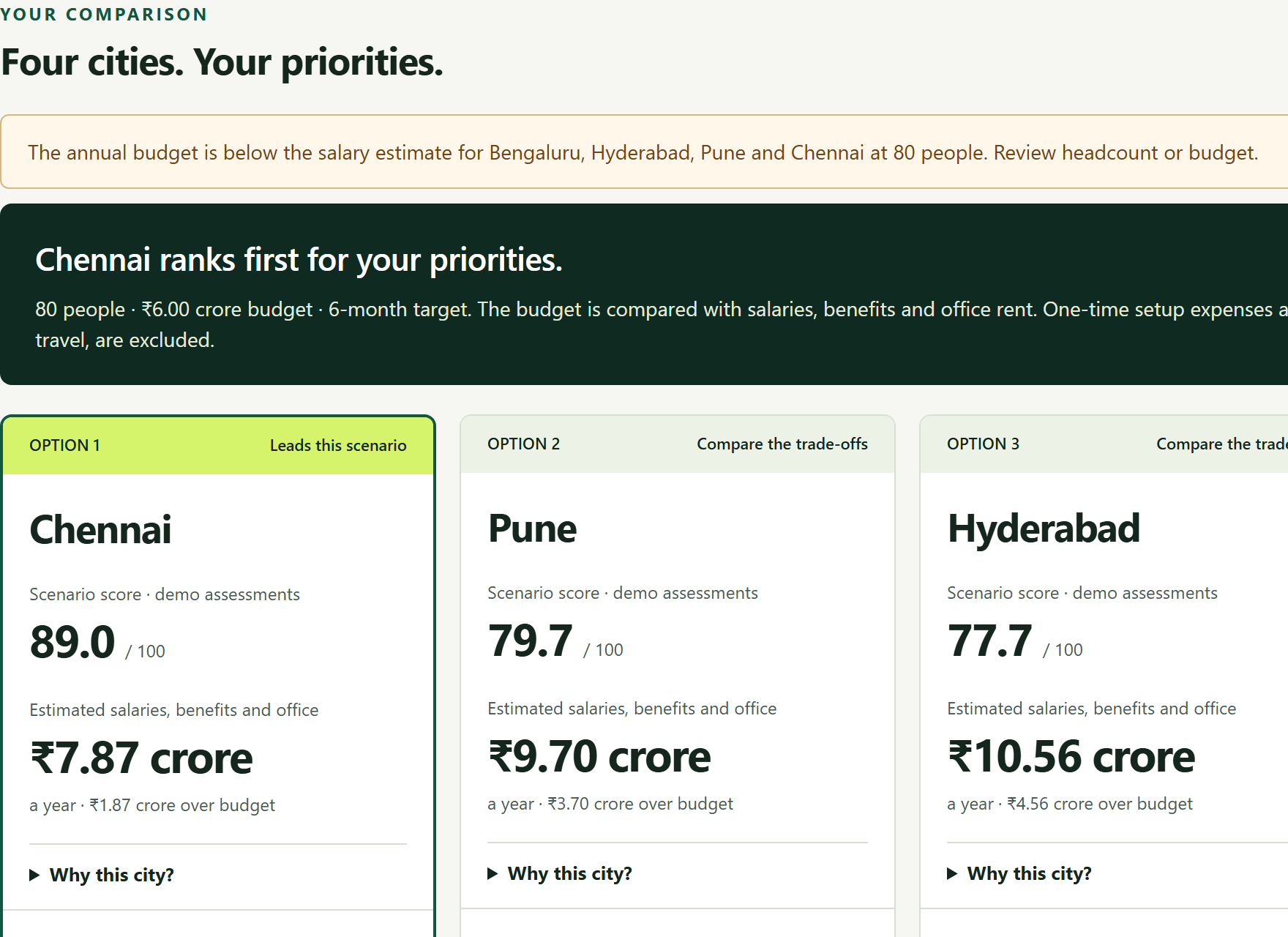Image resolution: width=1288 pixels, height=937 pixels.
Task: Click the disclosure triangle in the Pune card
Action: point(493,873)
